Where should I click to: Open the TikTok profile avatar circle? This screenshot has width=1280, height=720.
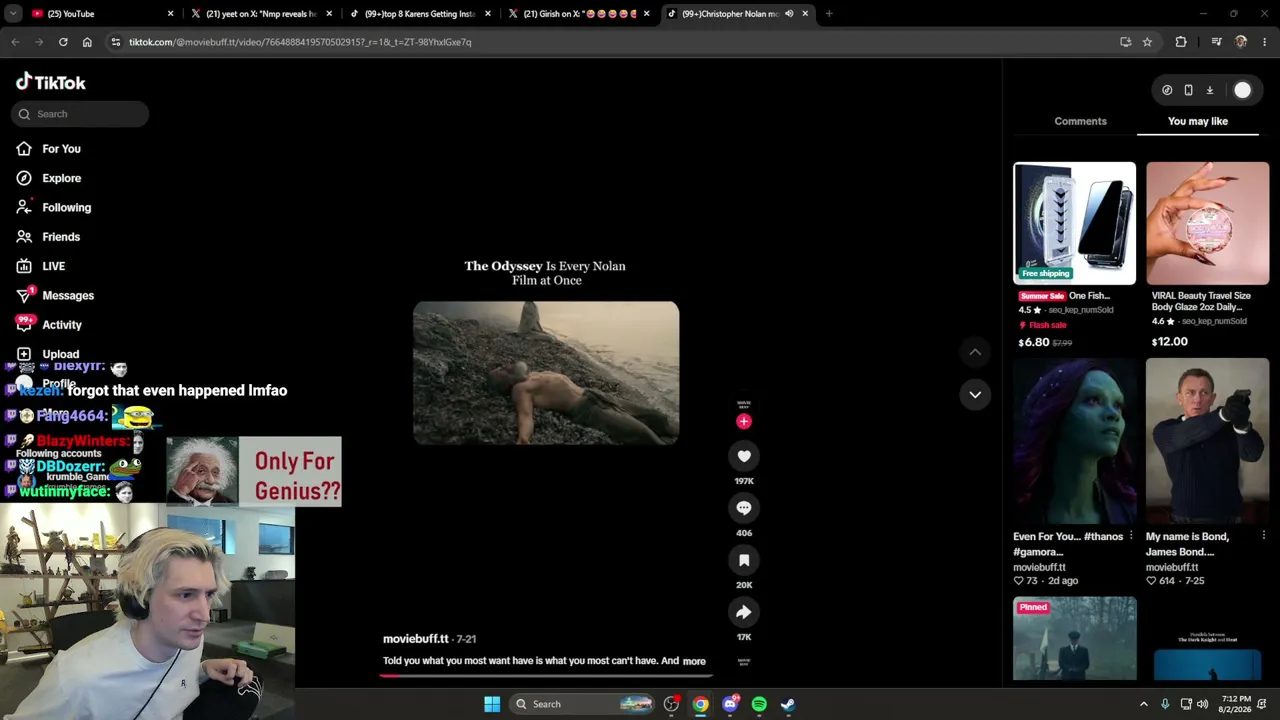tap(1242, 90)
